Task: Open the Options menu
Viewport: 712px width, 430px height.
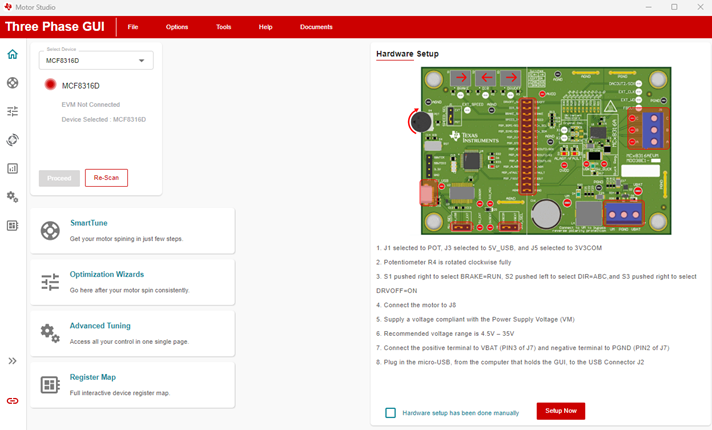Action: click(x=177, y=27)
